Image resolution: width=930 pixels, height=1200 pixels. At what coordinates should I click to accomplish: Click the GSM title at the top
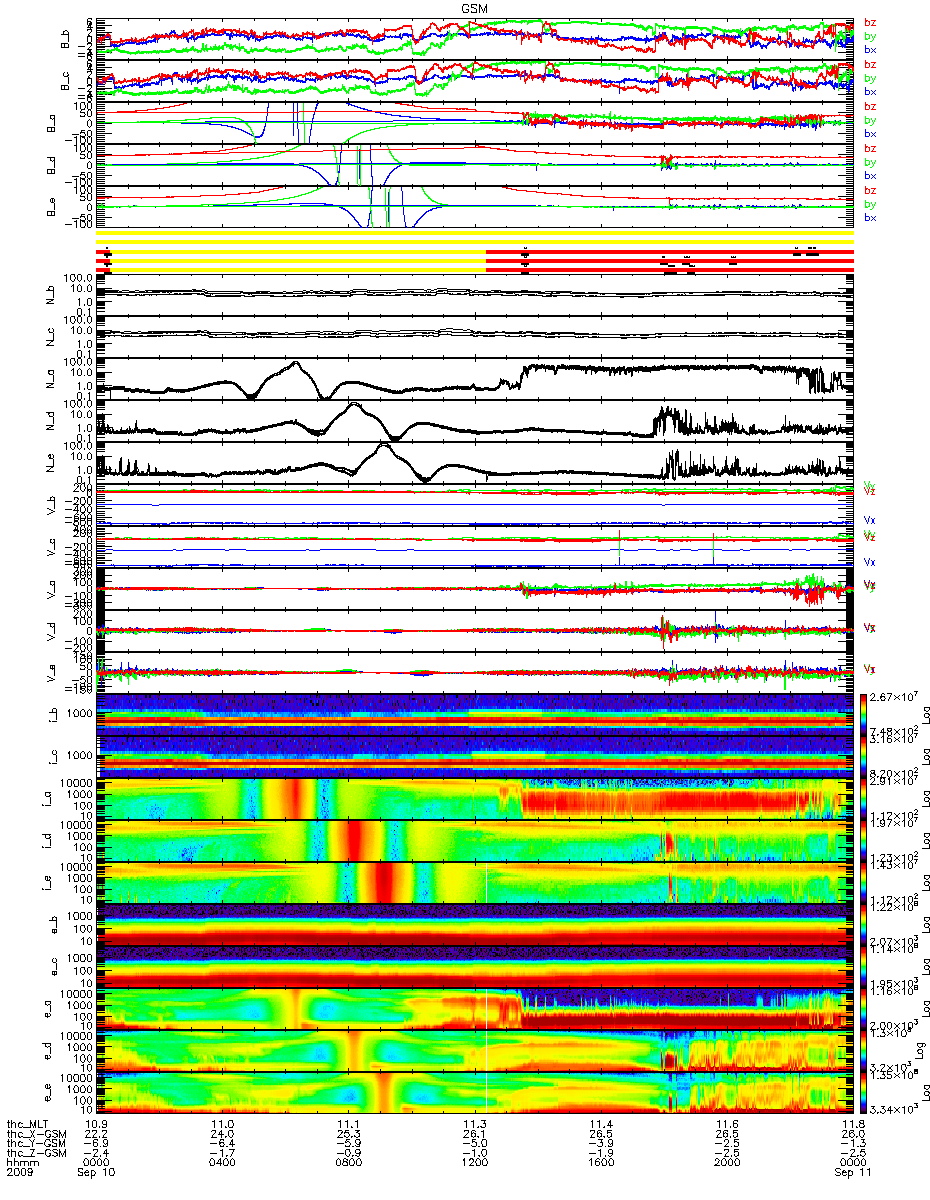473,6
